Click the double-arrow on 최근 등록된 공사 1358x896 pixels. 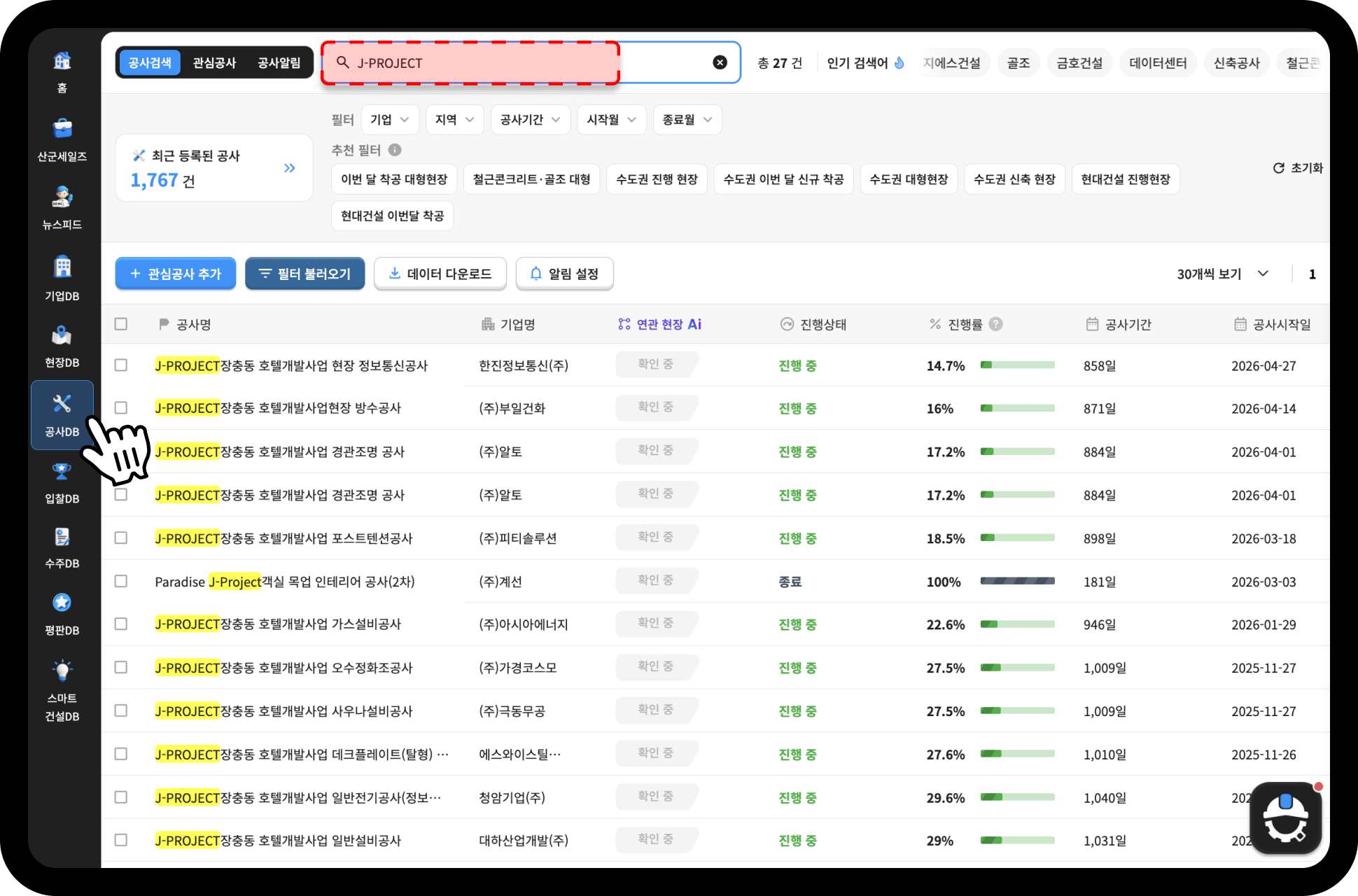[x=290, y=168]
